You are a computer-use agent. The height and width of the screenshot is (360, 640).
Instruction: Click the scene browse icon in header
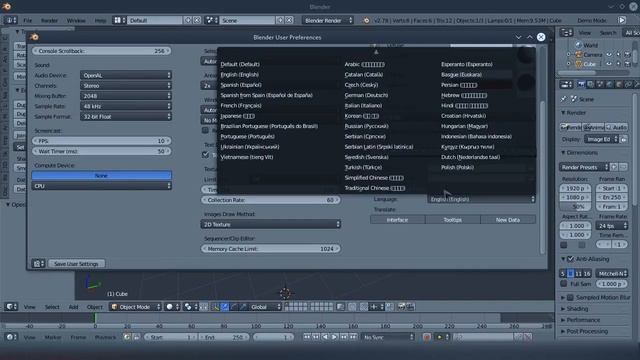[211, 20]
